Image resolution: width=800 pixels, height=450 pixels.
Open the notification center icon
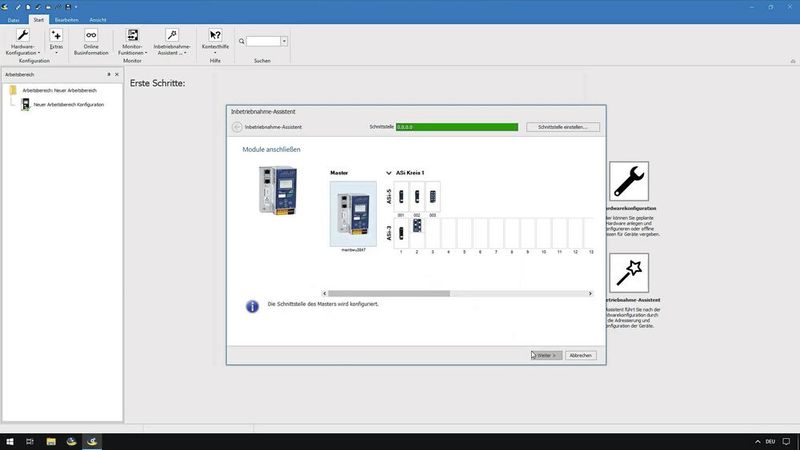pos(786,441)
